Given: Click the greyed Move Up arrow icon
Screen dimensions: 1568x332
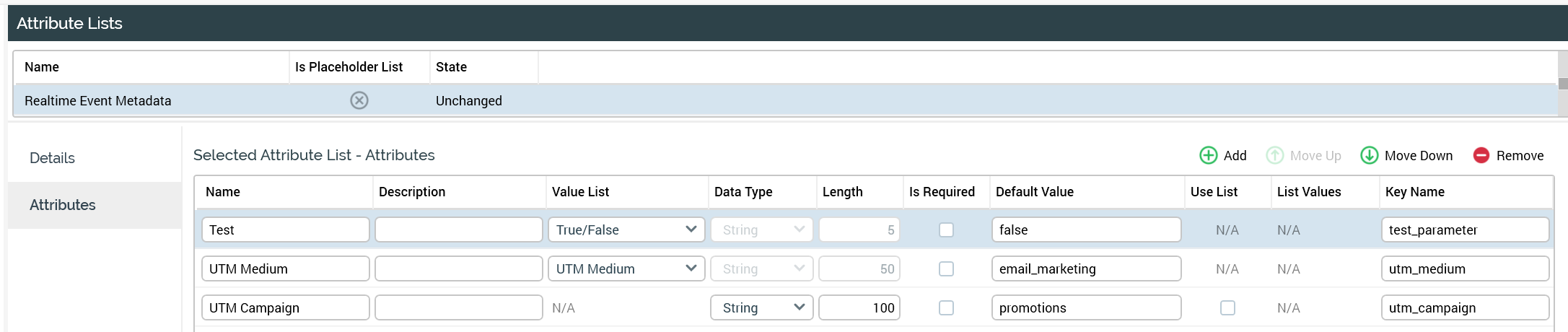Looking at the screenshot, I should coord(1275,155).
